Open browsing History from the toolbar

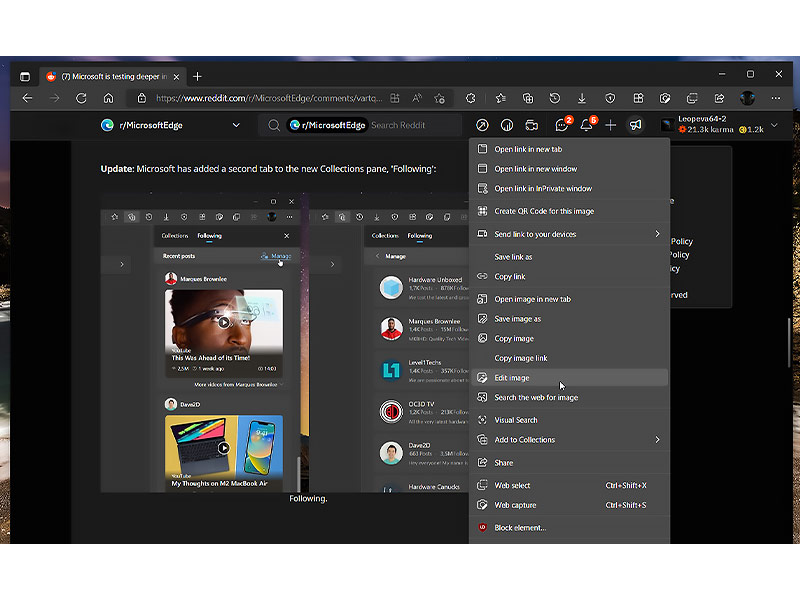555,98
